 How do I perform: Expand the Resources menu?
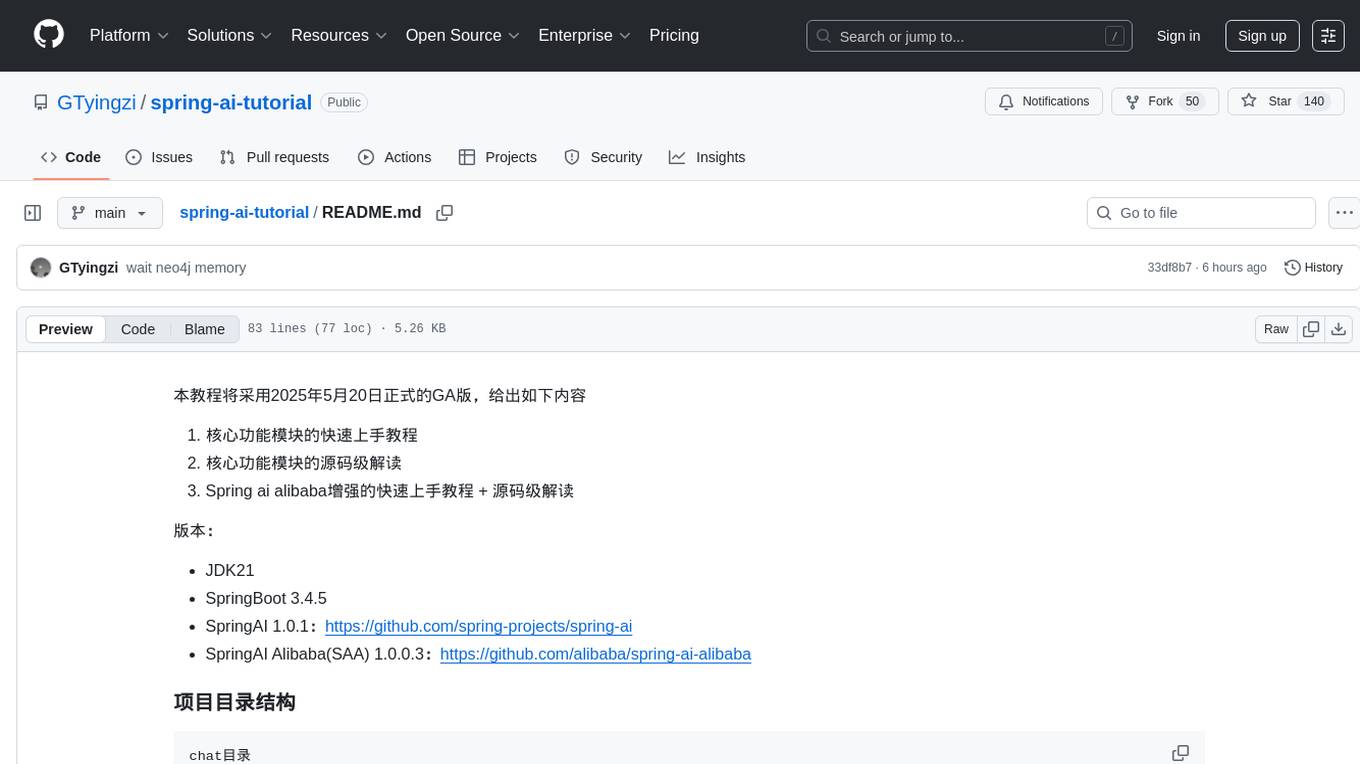pyautogui.click(x=339, y=35)
